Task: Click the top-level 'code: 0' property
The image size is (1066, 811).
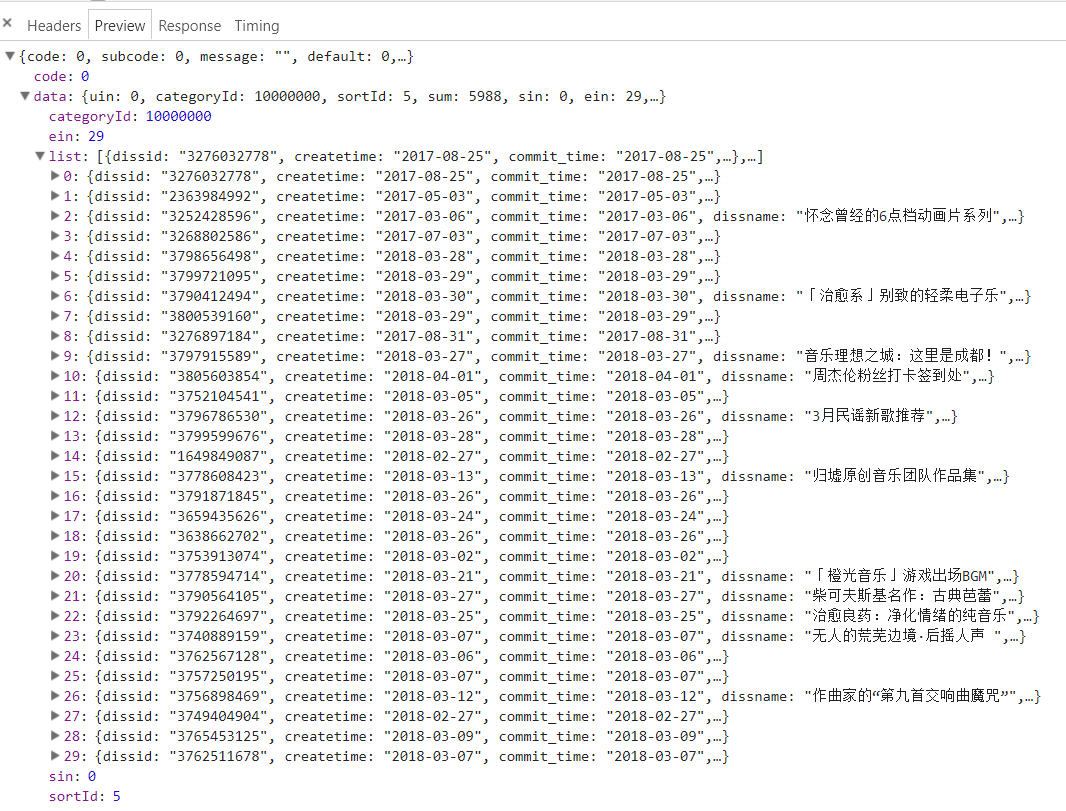Action: [x=61, y=76]
